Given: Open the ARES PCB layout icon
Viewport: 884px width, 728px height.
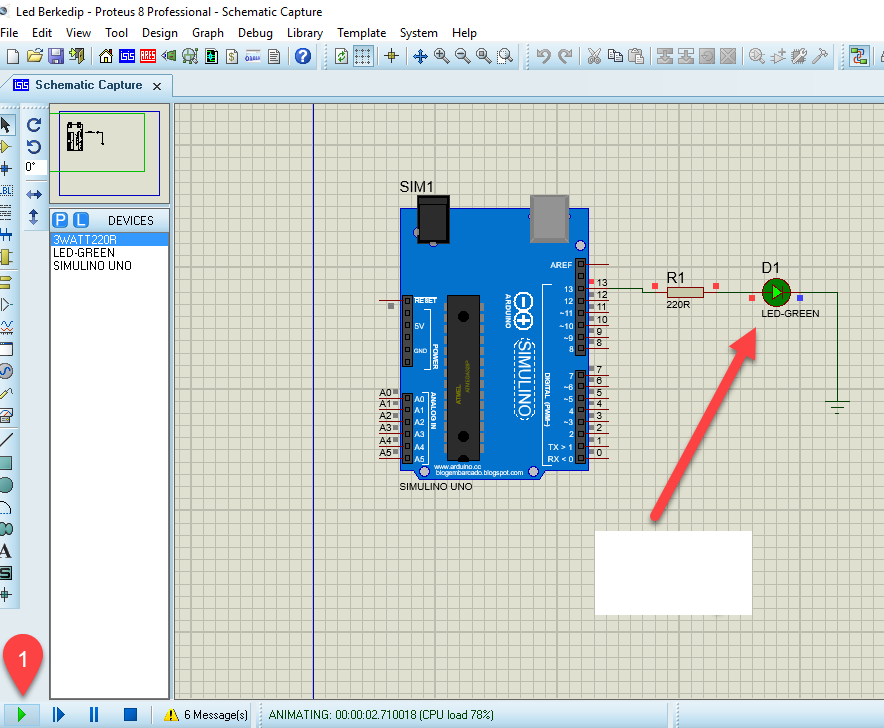Looking at the screenshot, I should [148, 56].
